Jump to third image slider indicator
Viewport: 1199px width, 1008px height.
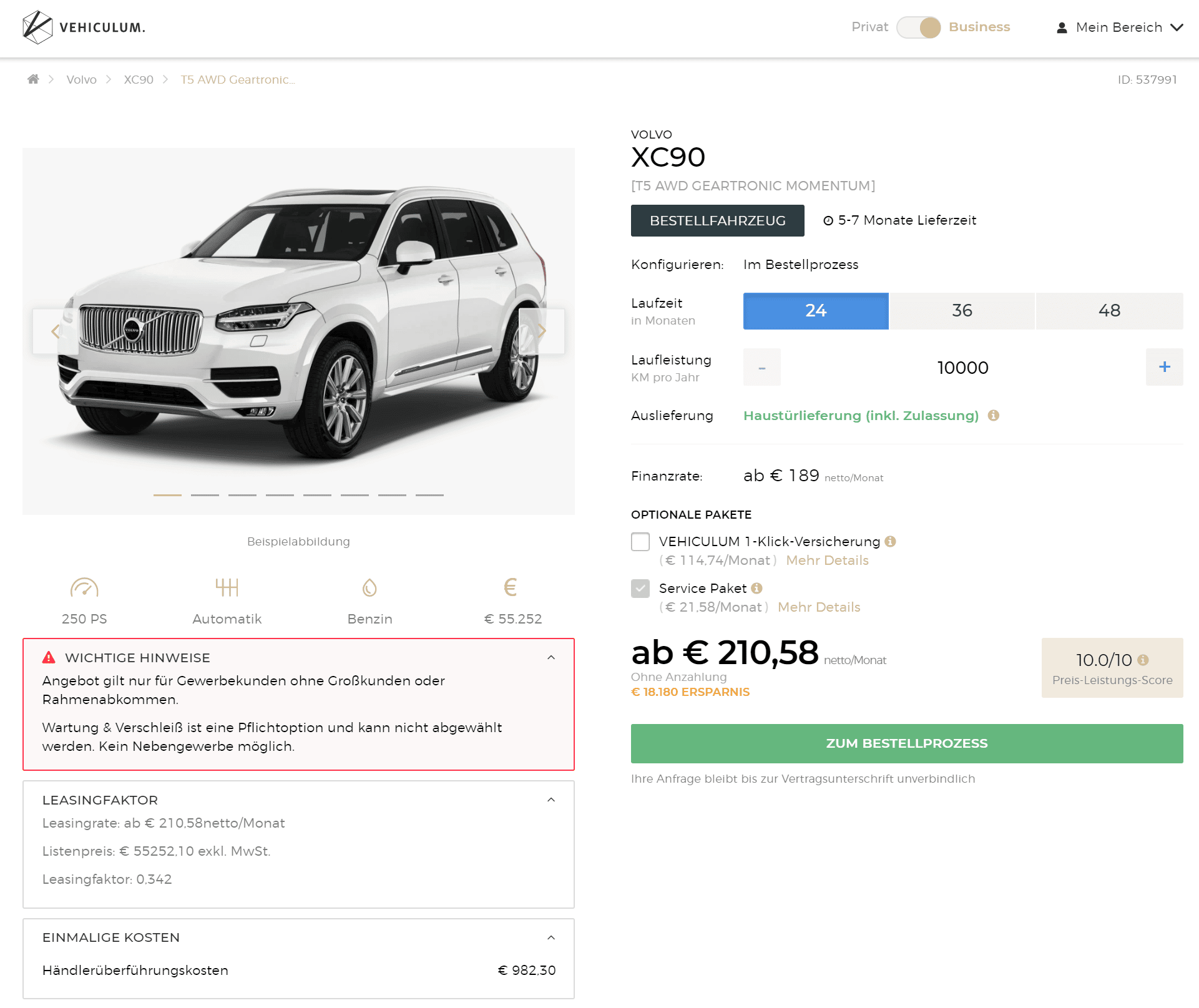(x=242, y=495)
